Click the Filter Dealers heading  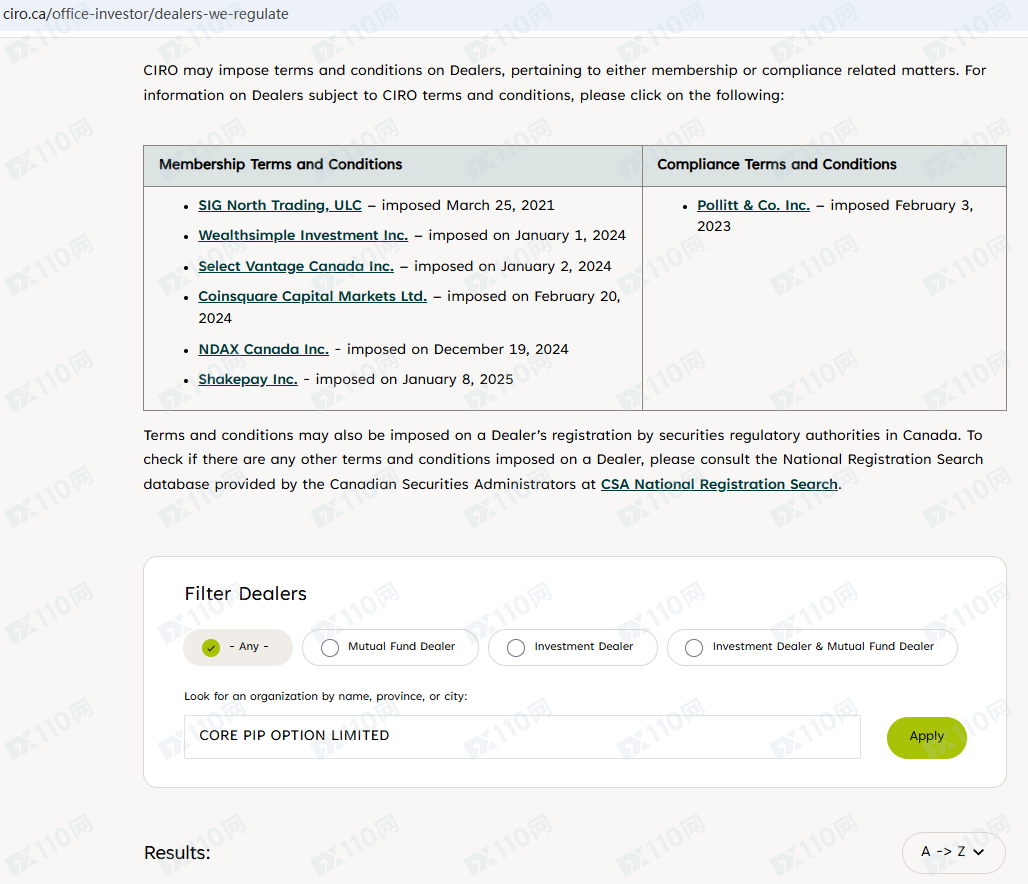(x=246, y=593)
